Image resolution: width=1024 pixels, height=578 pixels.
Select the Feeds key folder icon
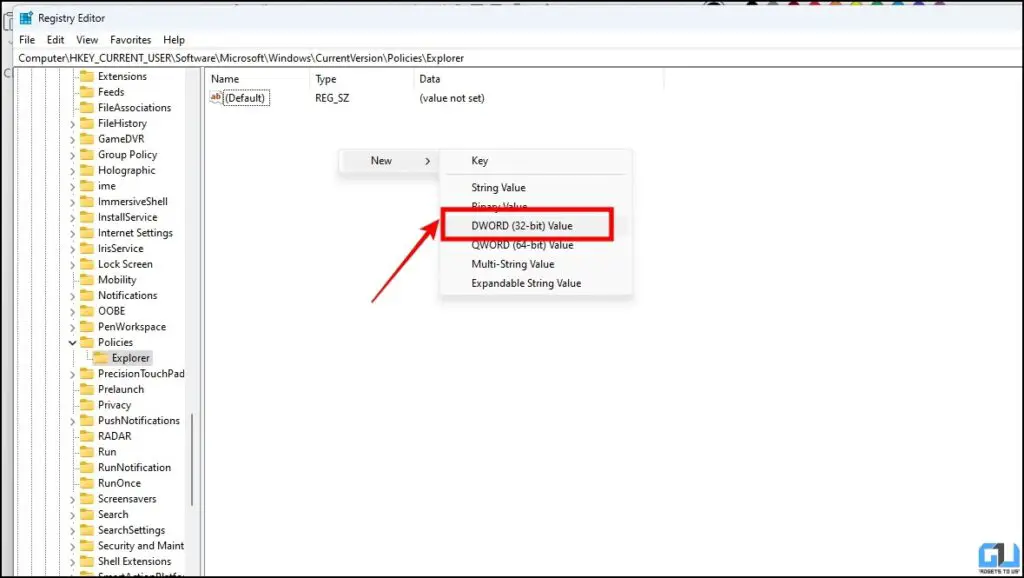[87, 92]
